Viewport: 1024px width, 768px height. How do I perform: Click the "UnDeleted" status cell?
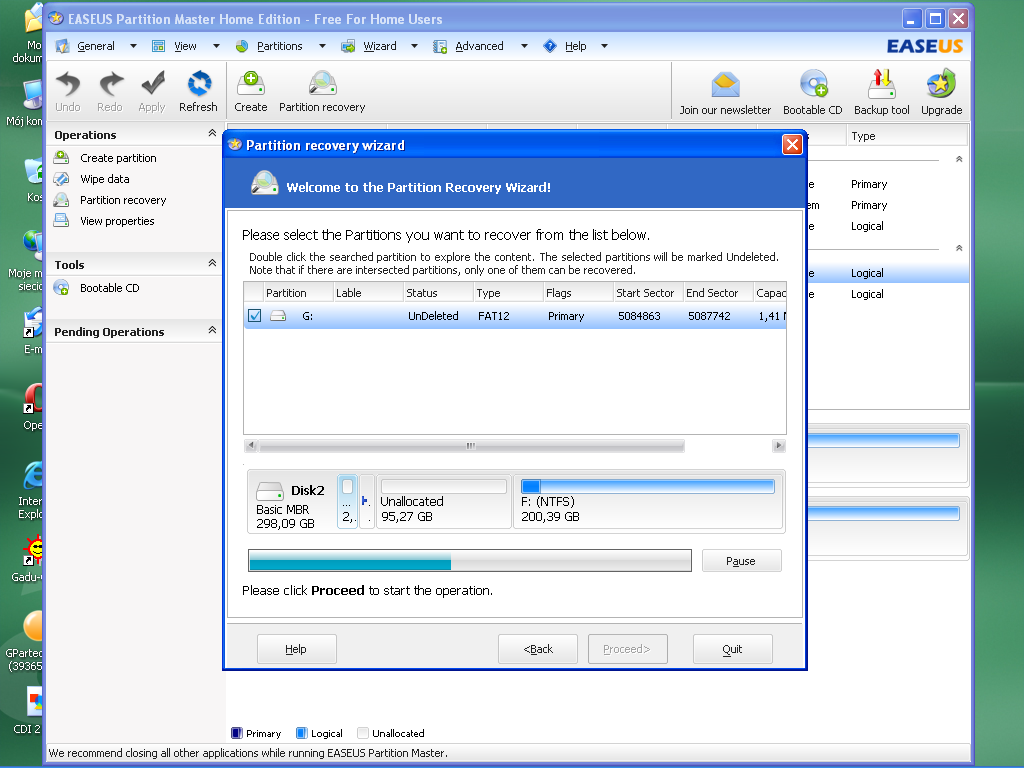tap(433, 316)
